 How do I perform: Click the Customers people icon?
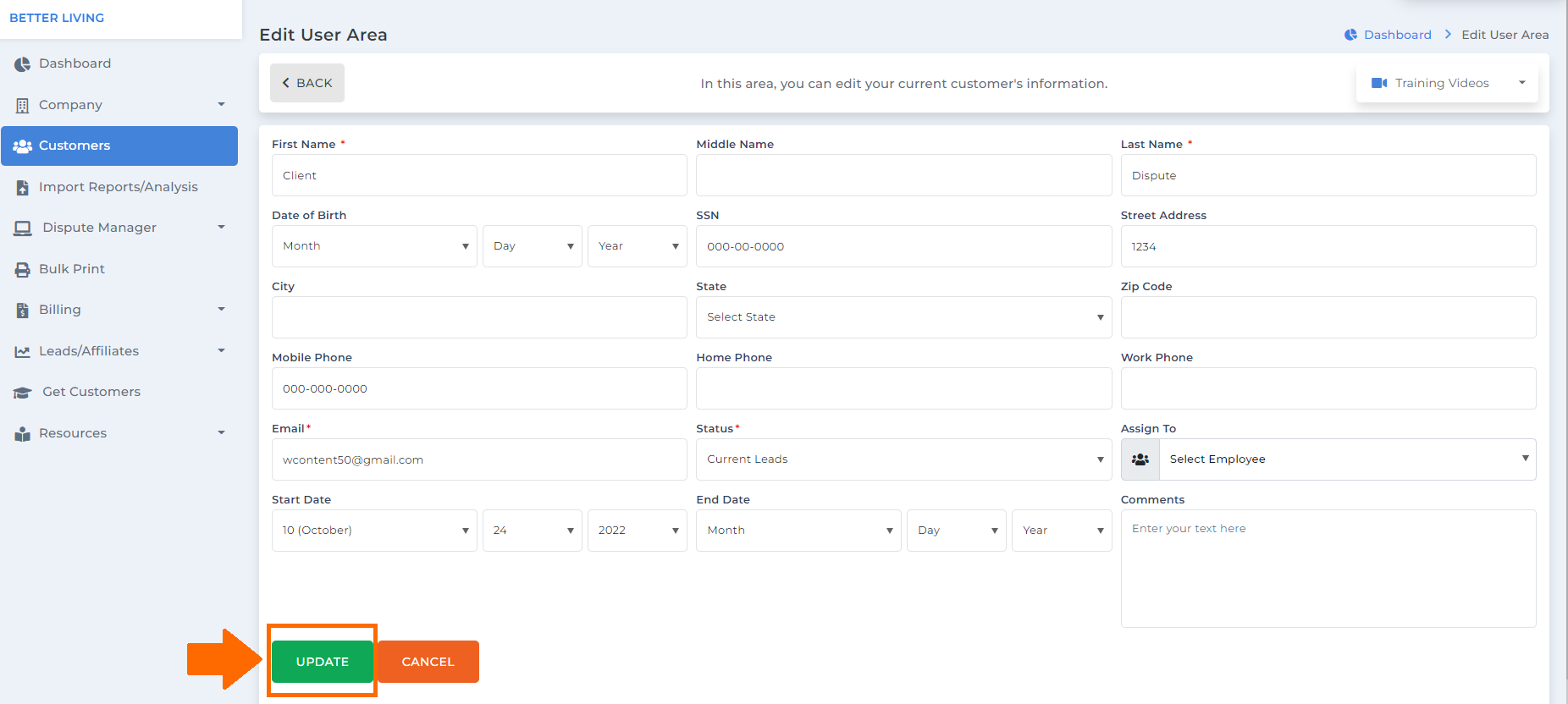click(22, 146)
